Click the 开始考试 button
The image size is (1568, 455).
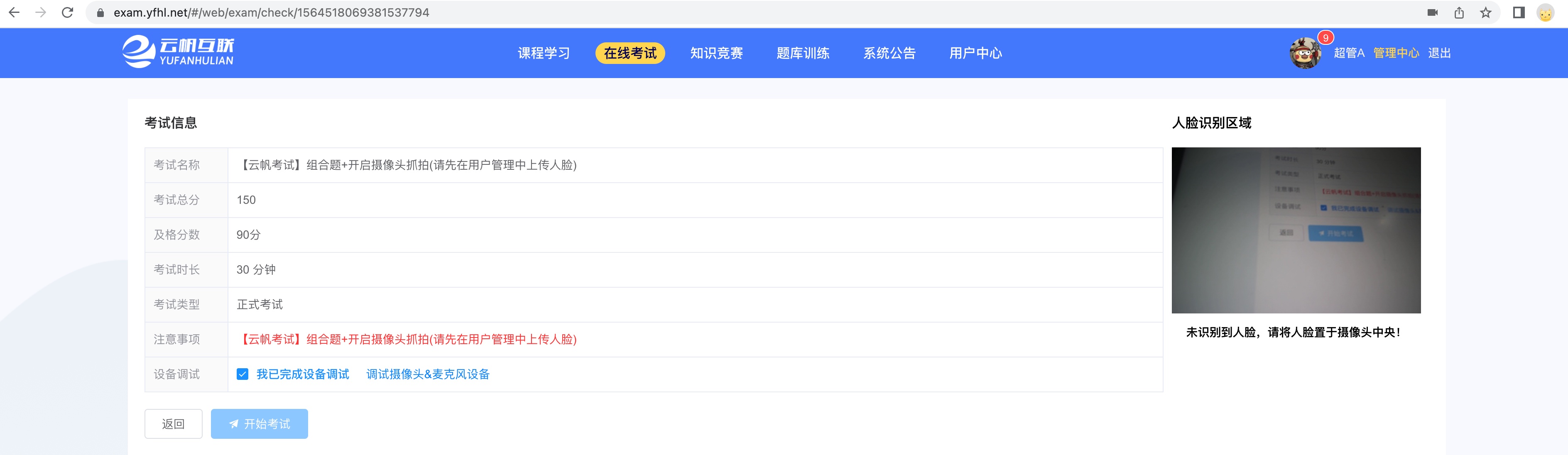coord(259,424)
